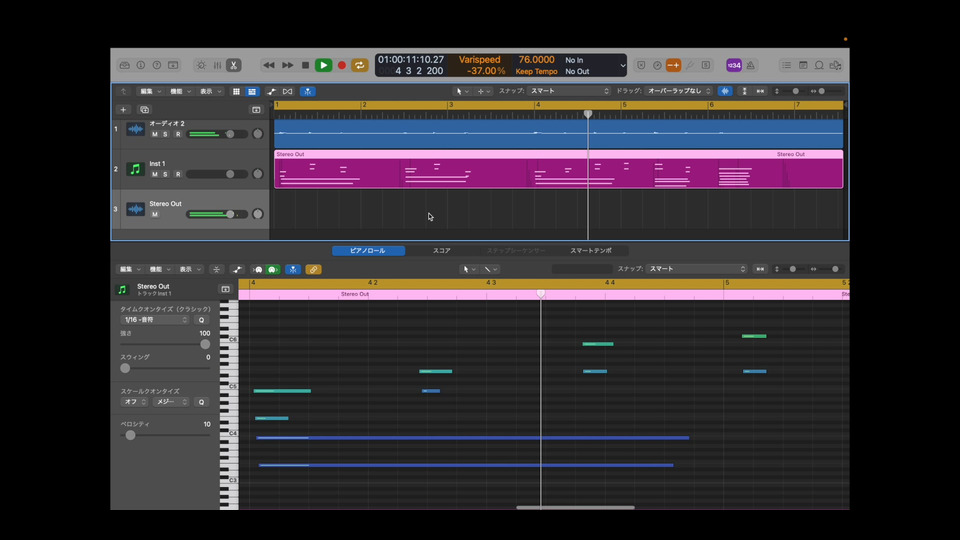Viewport: 960px width, 540px height.
Task: Click time quantize Q button
Action: [201, 320]
